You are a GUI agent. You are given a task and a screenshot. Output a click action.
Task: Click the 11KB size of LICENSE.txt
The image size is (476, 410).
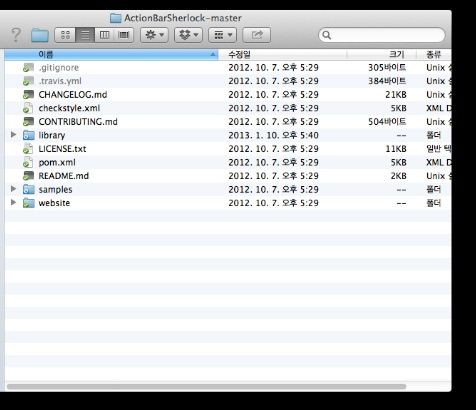(396, 149)
